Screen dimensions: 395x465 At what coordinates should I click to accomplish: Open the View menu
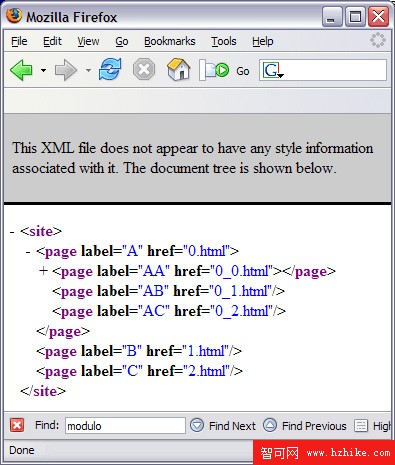click(x=88, y=41)
